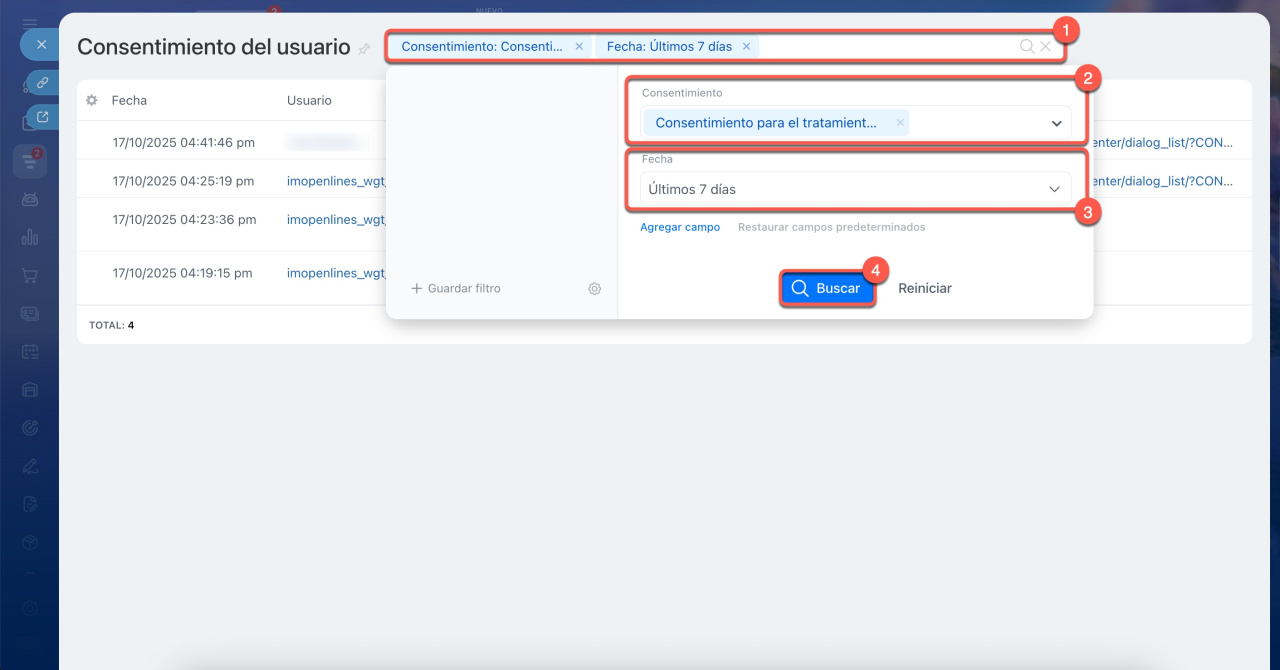
Task: Expand the Consentimiento dropdown
Action: [x=1056, y=123]
